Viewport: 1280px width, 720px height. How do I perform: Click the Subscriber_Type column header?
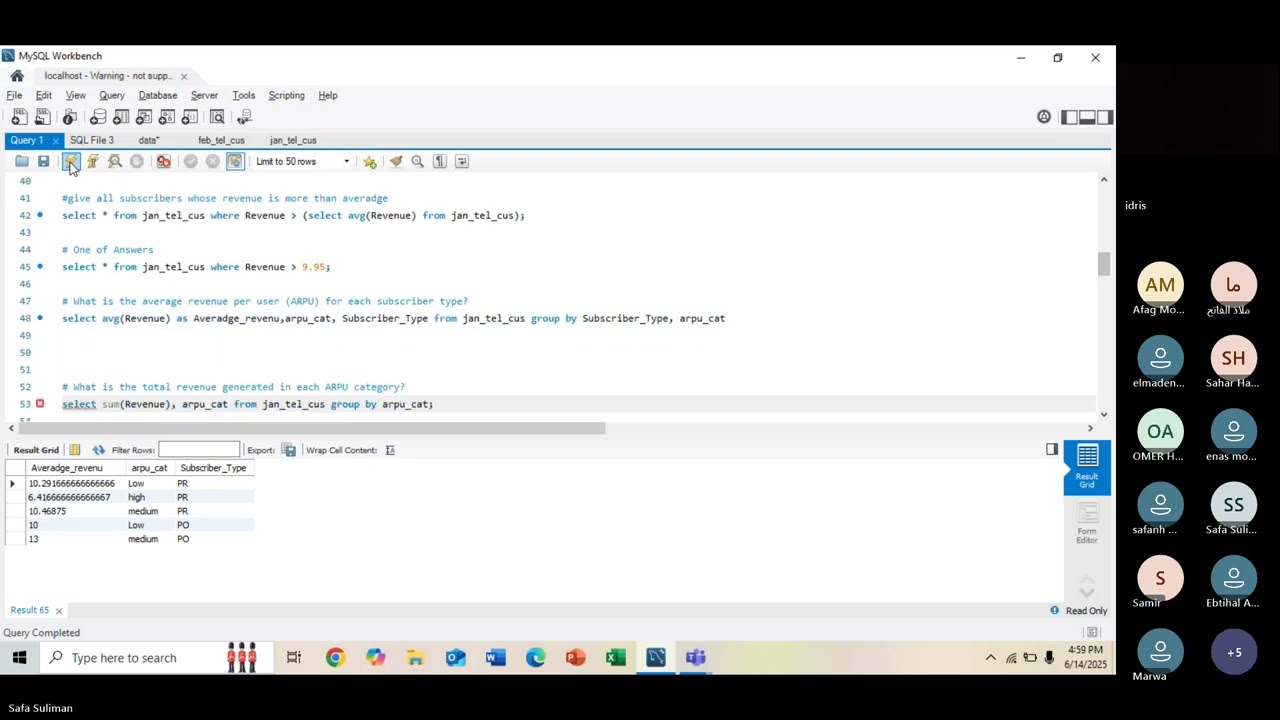pyautogui.click(x=213, y=468)
